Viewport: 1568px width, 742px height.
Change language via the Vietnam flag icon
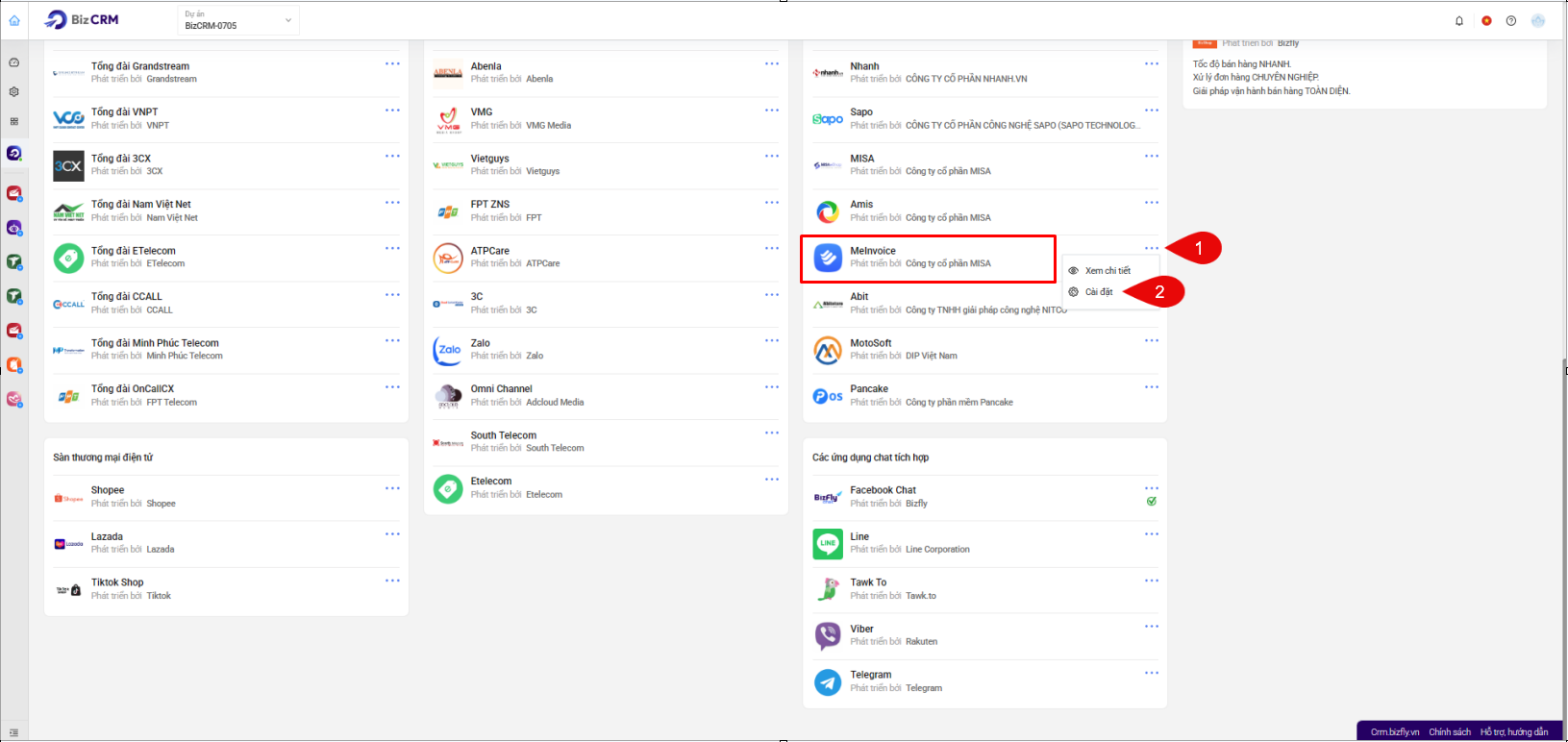1486,21
